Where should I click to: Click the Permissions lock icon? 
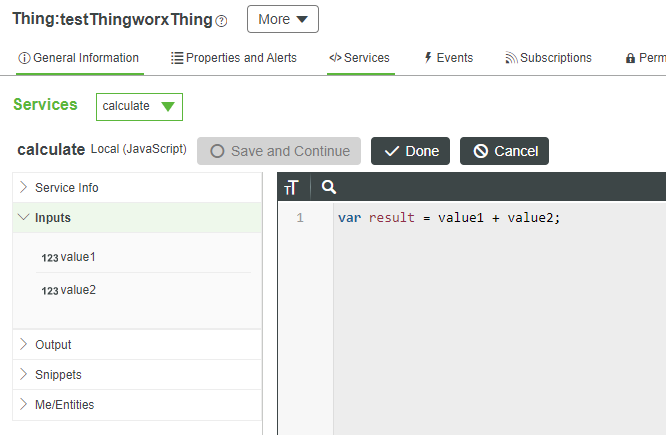point(630,58)
